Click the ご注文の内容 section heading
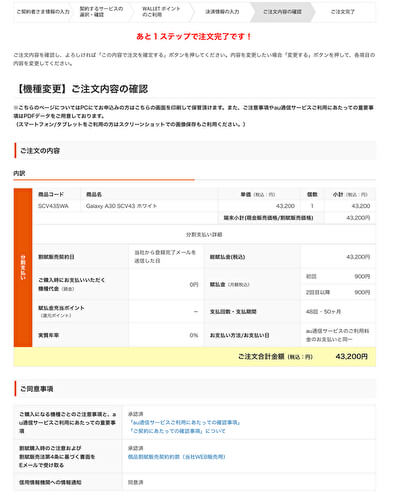The image size is (400, 500). pos(40,151)
